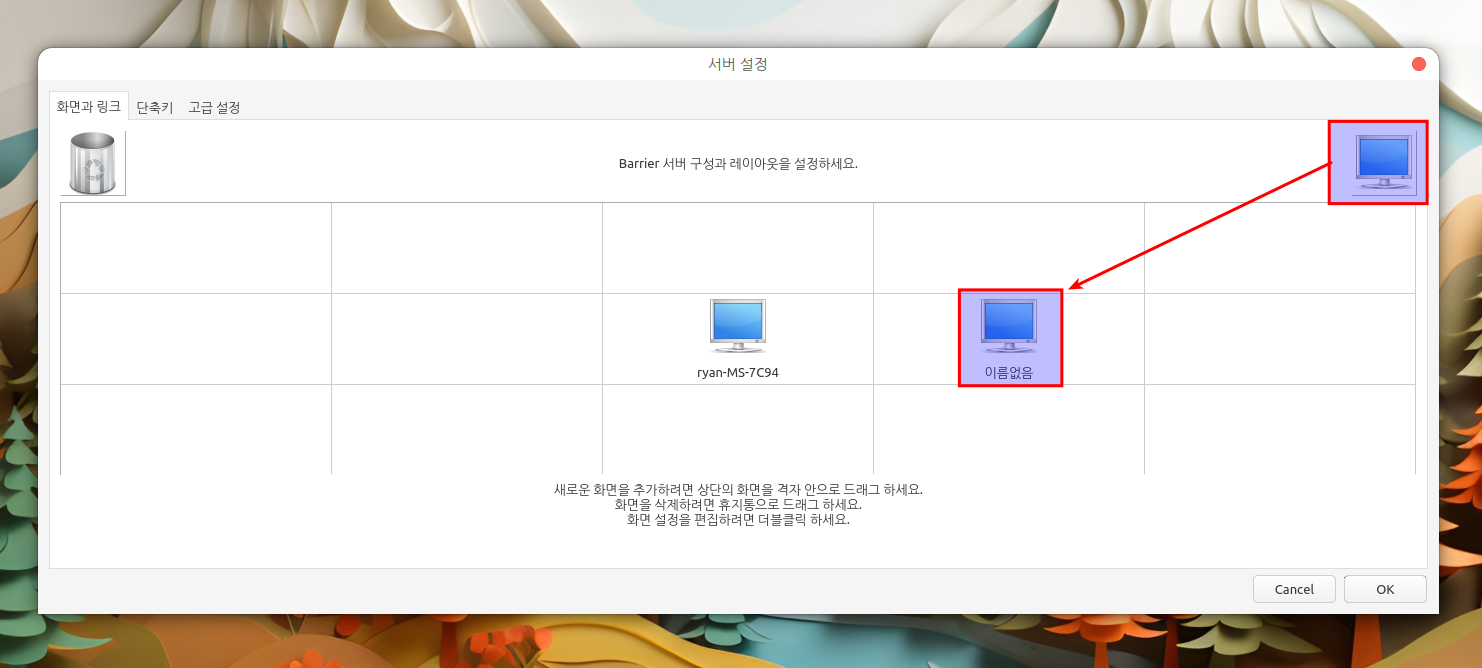Select the leftmost cell in the middle row
The width and height of the screenshot is (1482, 668).
tap(196, 338)
